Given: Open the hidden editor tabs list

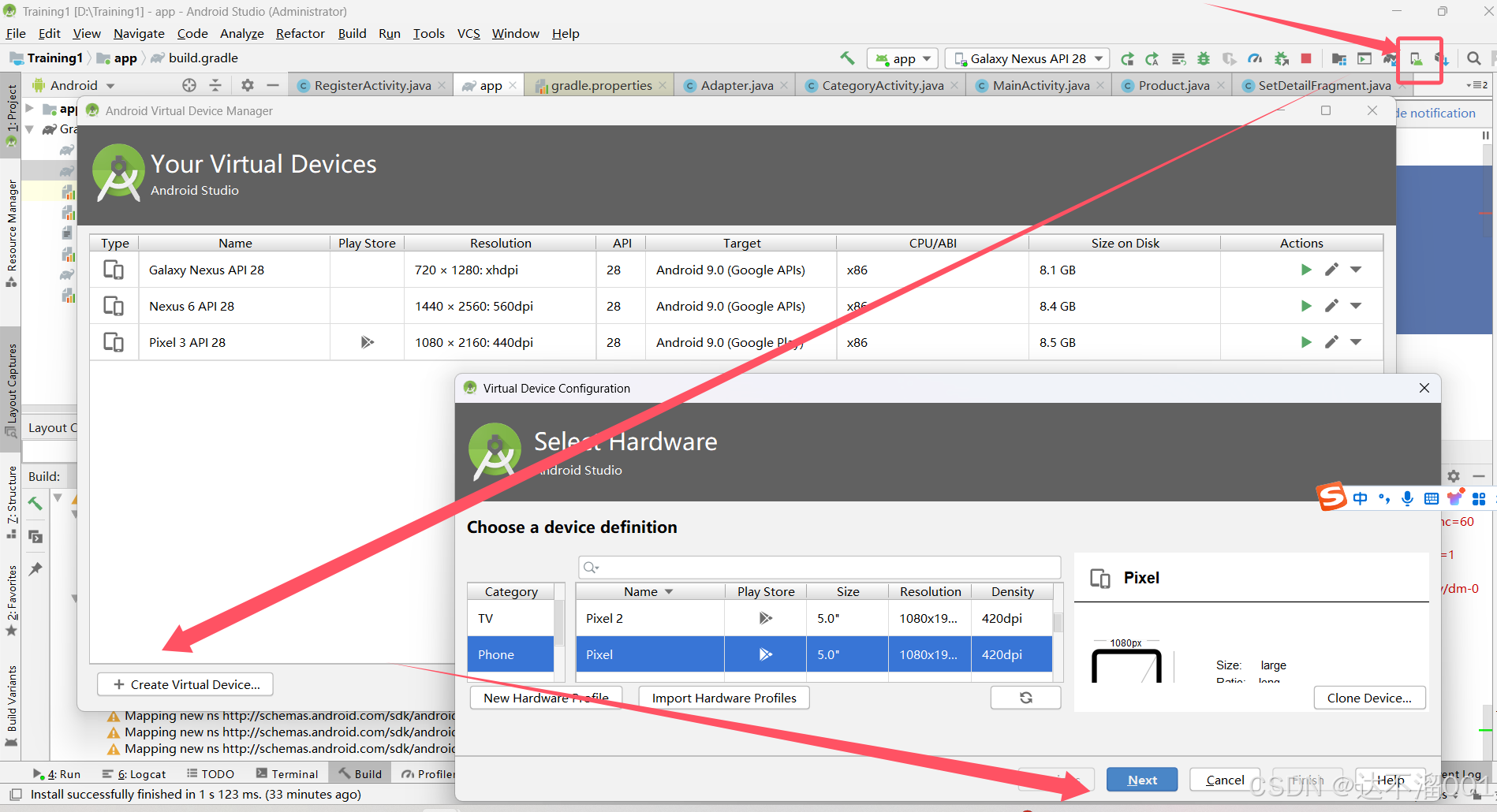Looking at the screenshot, I should (1476, 85).
